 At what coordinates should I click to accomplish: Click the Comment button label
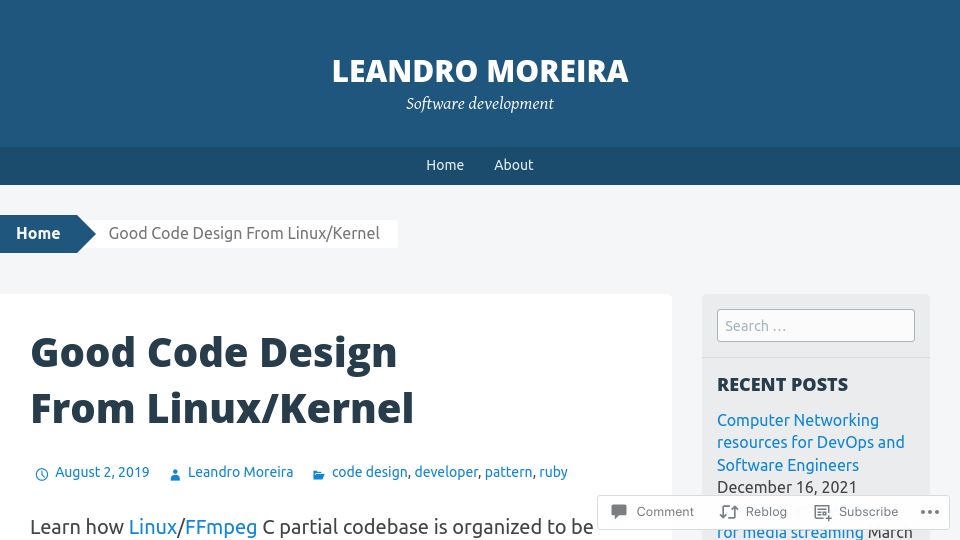pyautogui.click(x=664, y=512)
